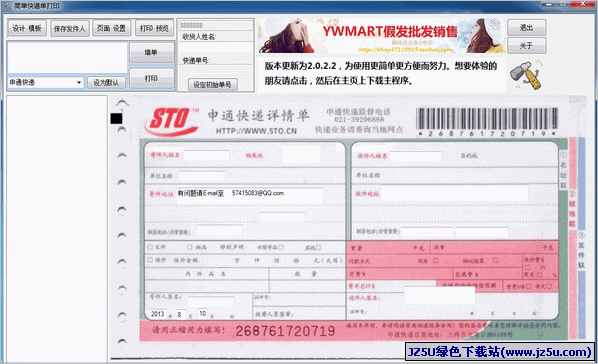Click the 设定初始单号 button

212,85
